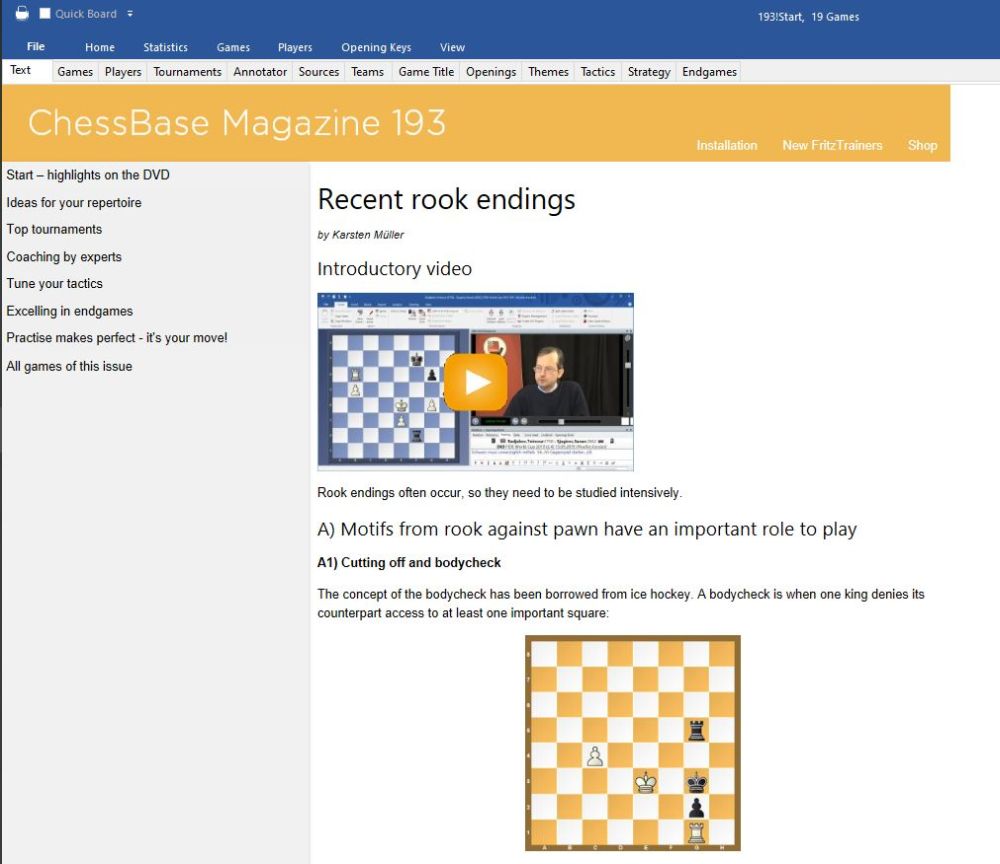Open Start – highlights on the DVD

coord(88,175)
